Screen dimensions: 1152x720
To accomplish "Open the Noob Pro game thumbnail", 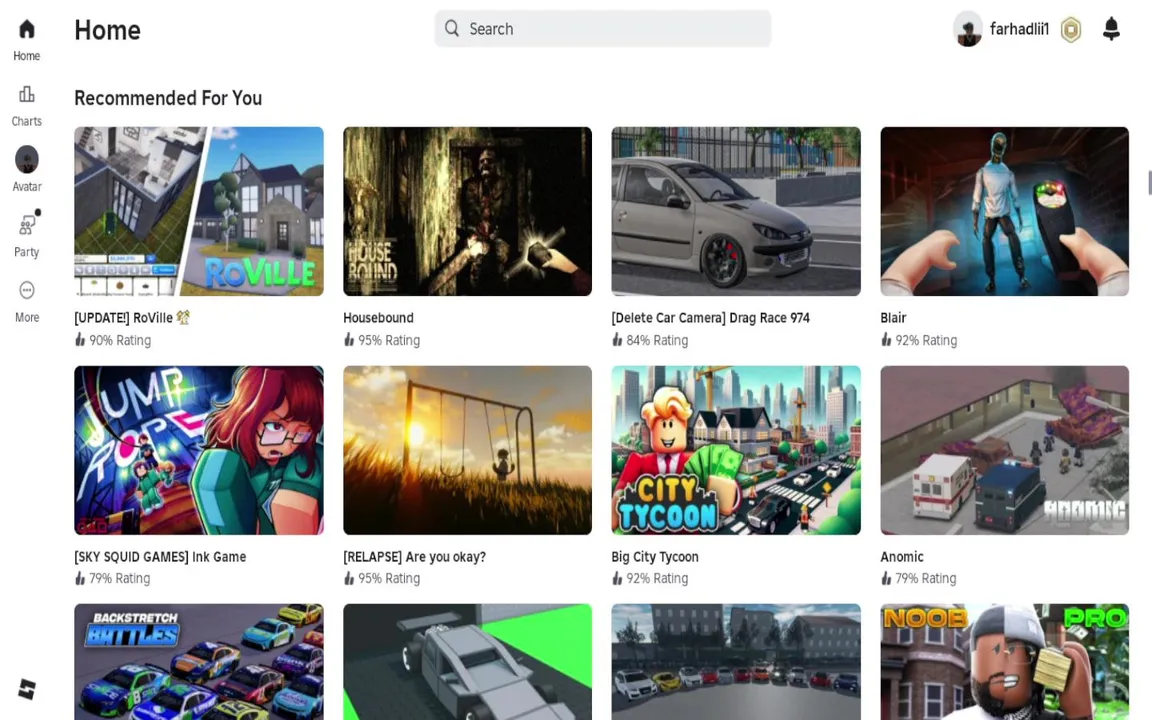I will [1004, 662].
